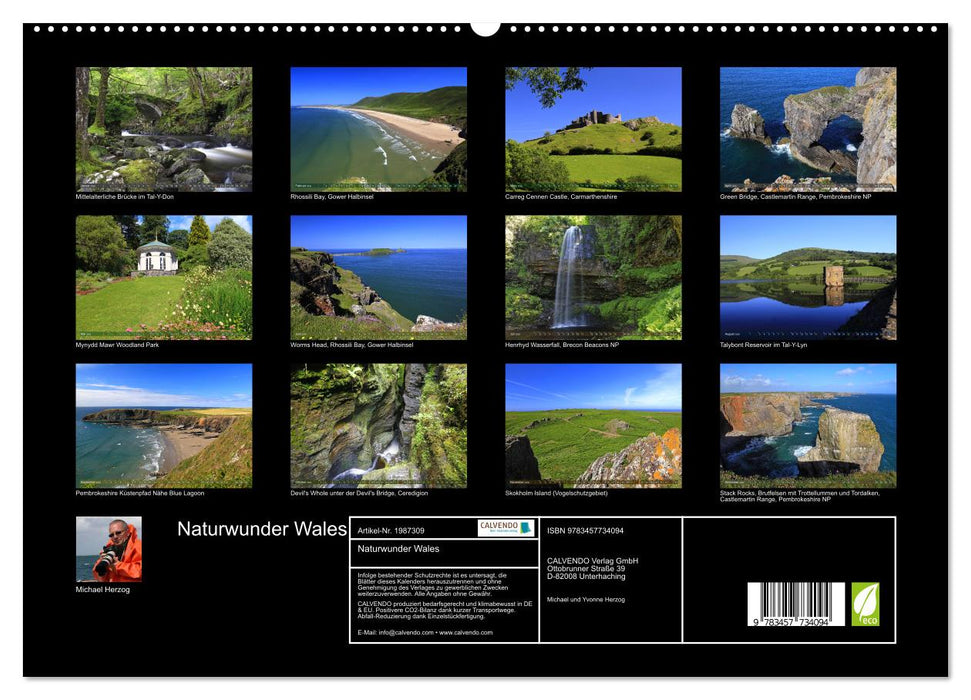This screenshot has width=971, height=700.
Task: Click the blue CALVENDO square emblem
Action: click(525, 529)
